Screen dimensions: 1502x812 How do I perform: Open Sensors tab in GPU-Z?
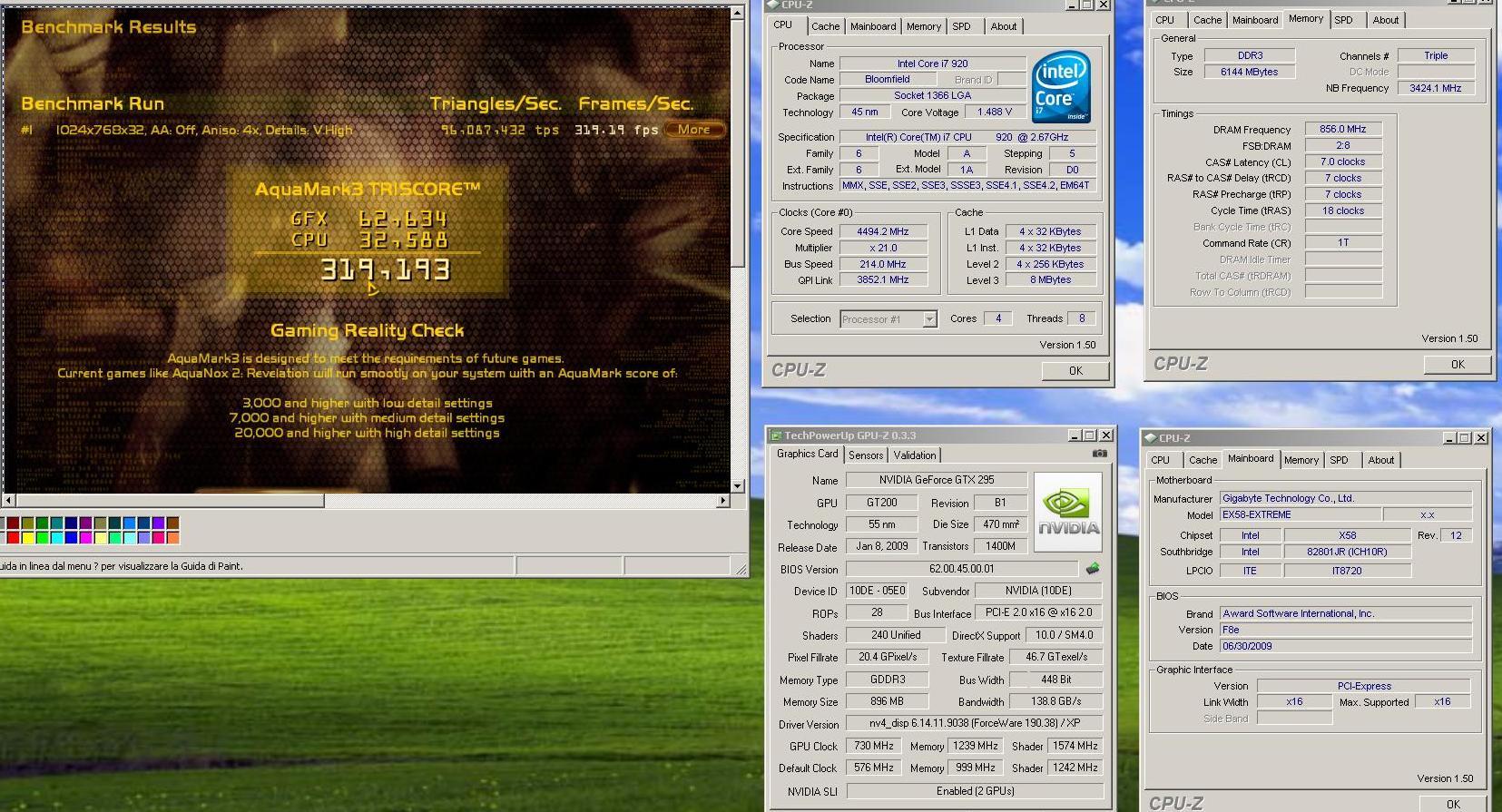[x=866, y=455]
